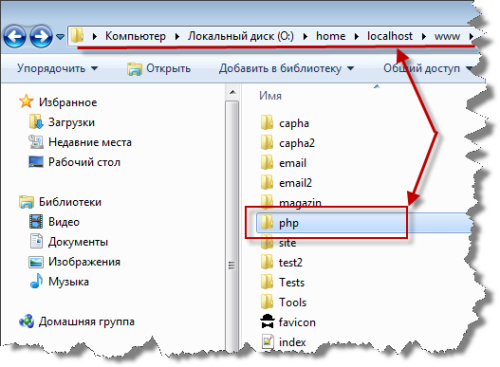The image size is (500, 367).
Task: Select the index file icon
Action: (x=267, y=341)
